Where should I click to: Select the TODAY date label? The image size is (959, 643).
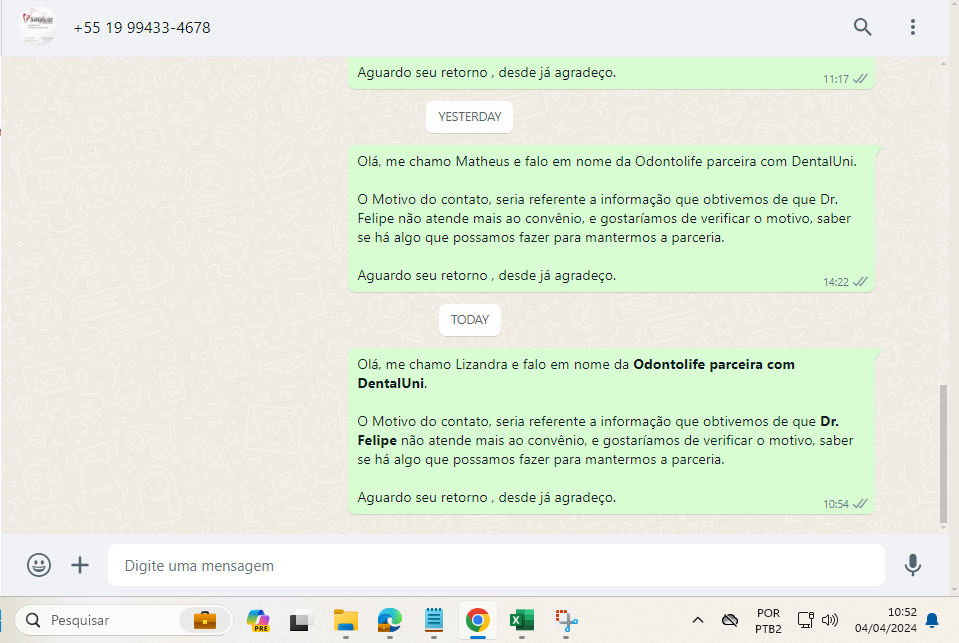470,320
